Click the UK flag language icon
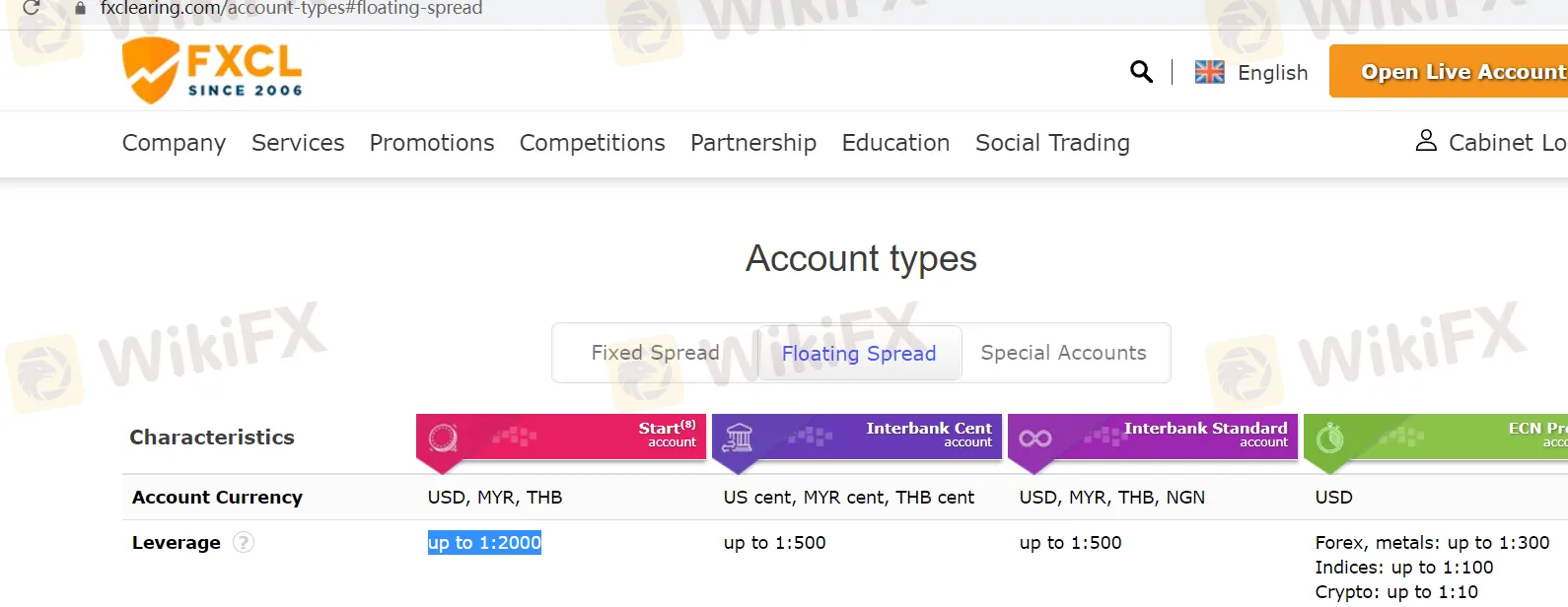The width and height of the screenshot is (1568, 607). point(1209,72)
